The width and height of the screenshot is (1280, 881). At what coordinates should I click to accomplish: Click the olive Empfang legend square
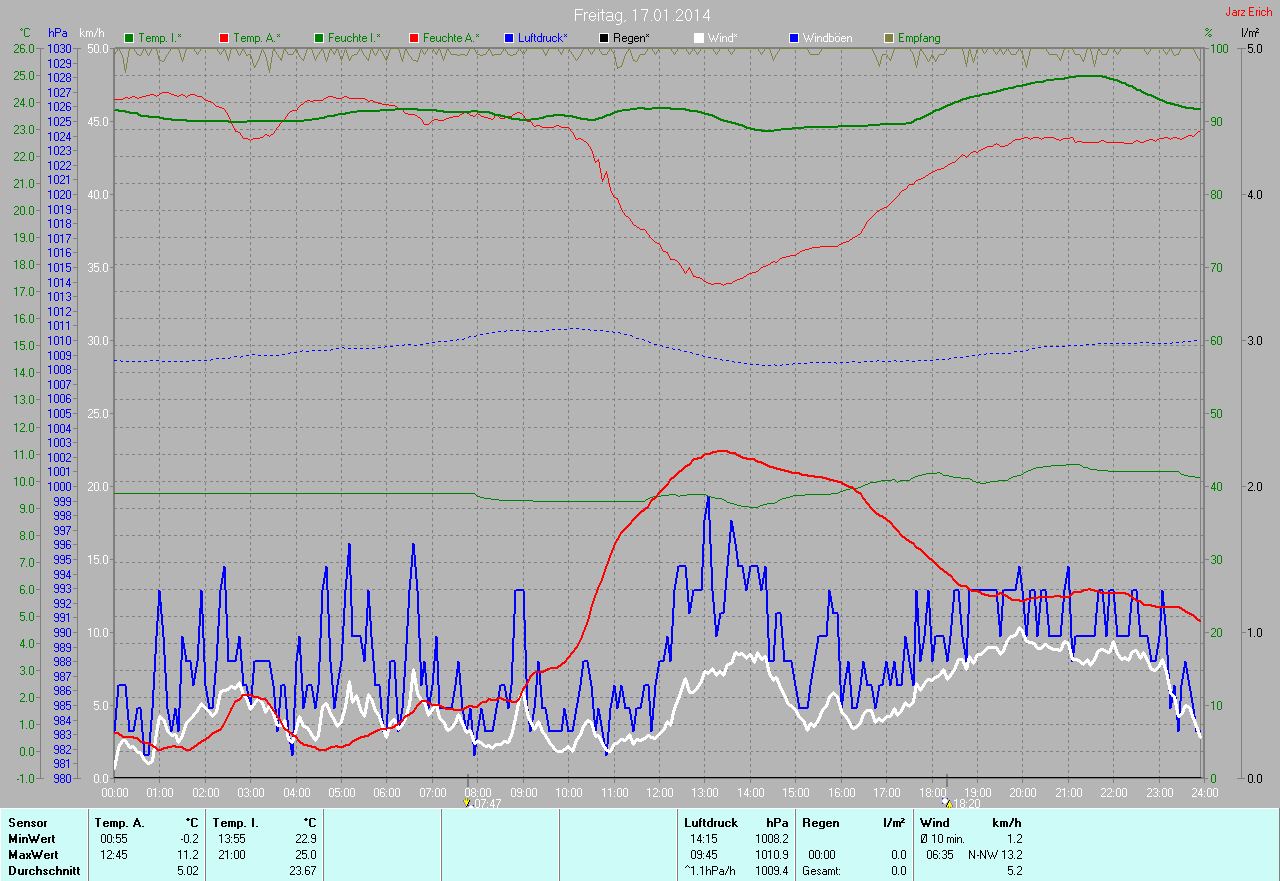click(889, 38)
